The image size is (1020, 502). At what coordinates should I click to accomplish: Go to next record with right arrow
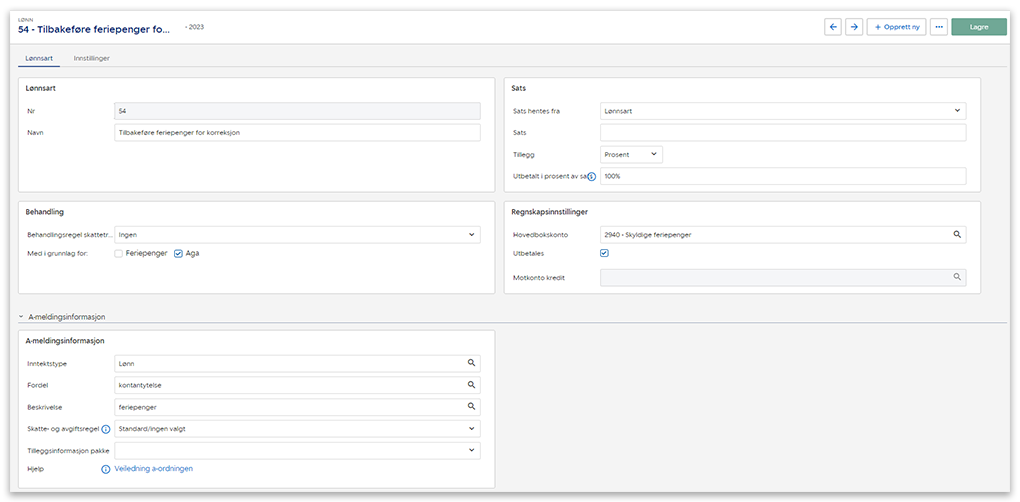pos(853,27)
